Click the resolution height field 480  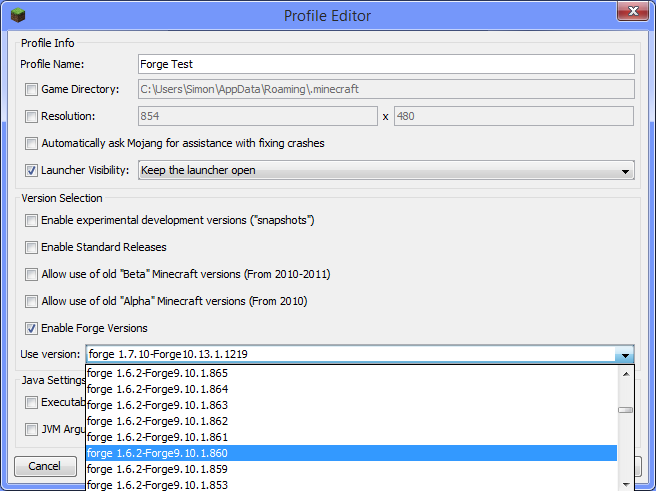click(x=514, y=116)
